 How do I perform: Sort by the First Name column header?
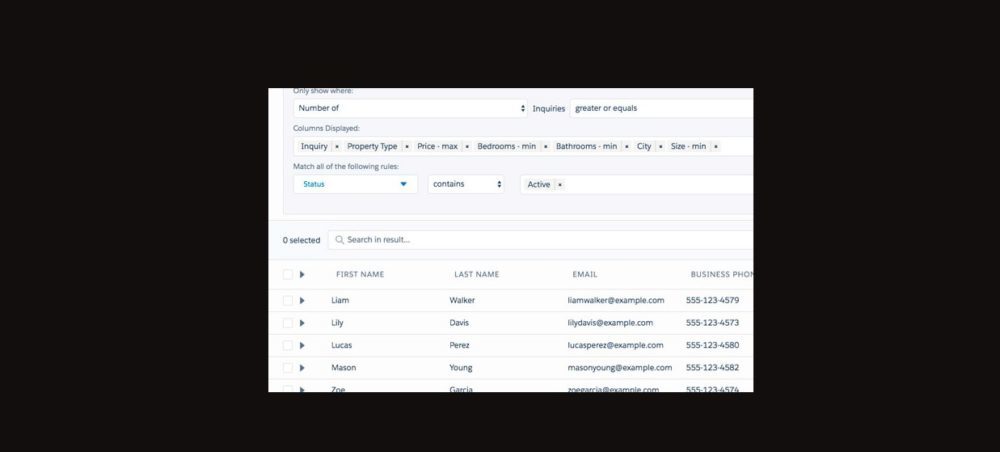pos(360,274)
